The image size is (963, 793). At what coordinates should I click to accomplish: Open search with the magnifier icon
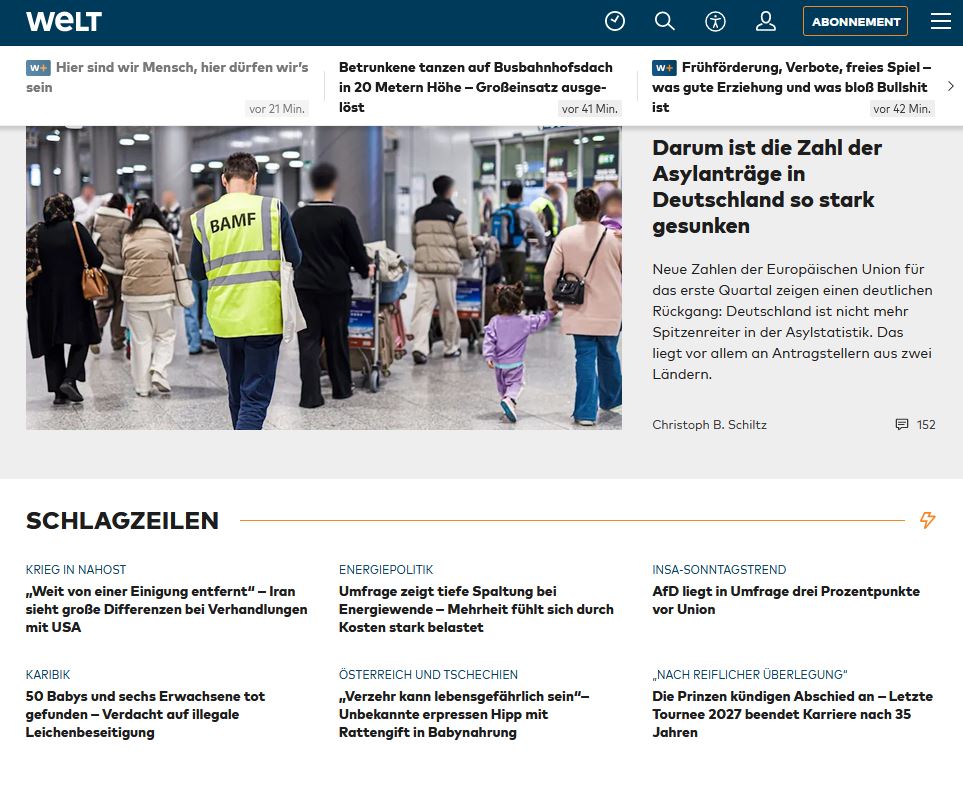(665, 21)
